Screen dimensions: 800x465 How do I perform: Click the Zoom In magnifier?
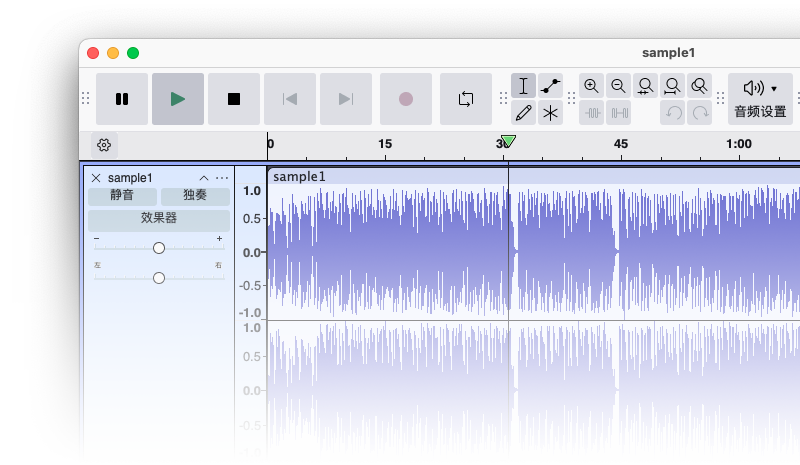point(592,86)
